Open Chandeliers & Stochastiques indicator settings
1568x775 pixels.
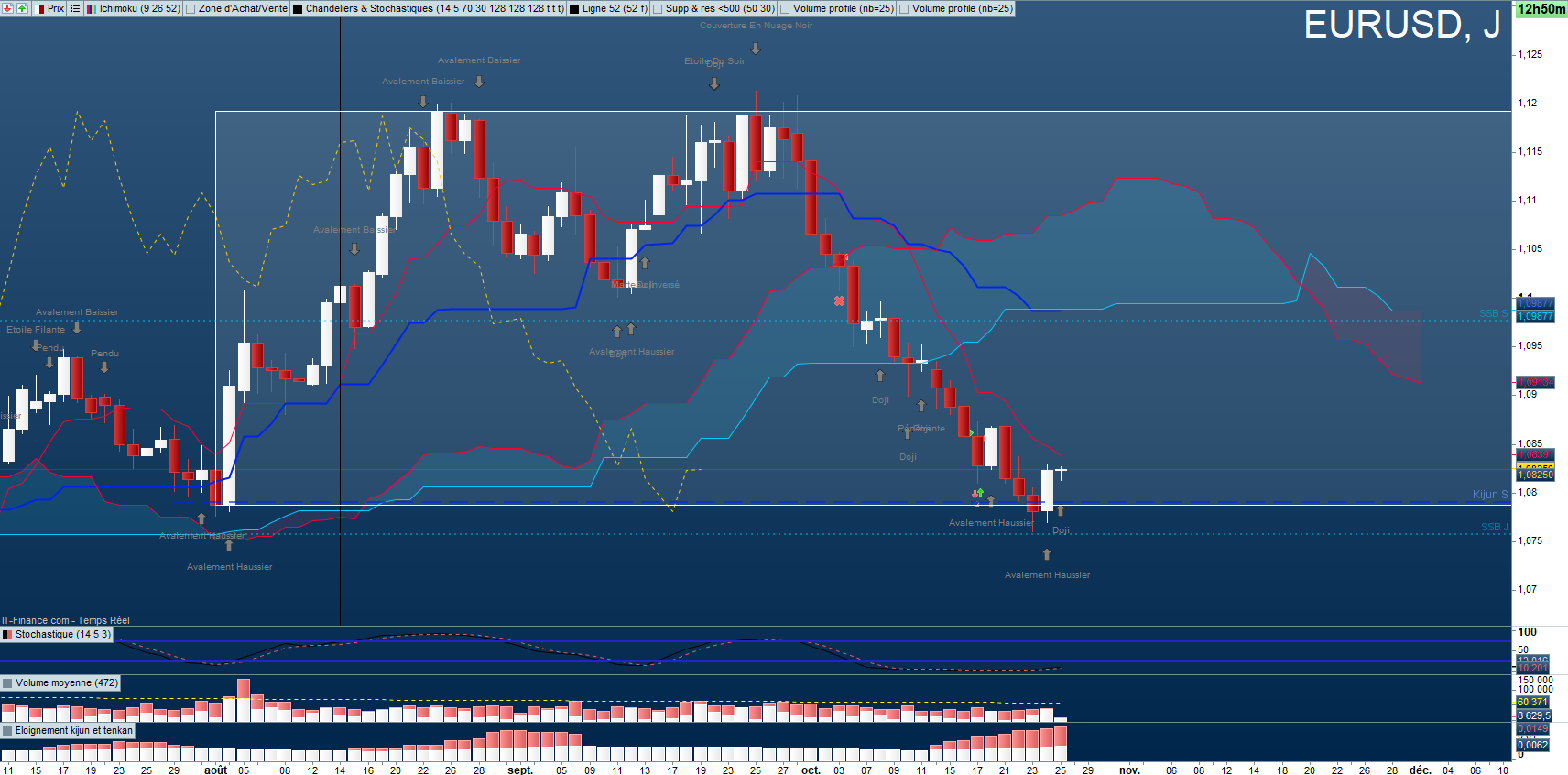click(x=435, y=8)
